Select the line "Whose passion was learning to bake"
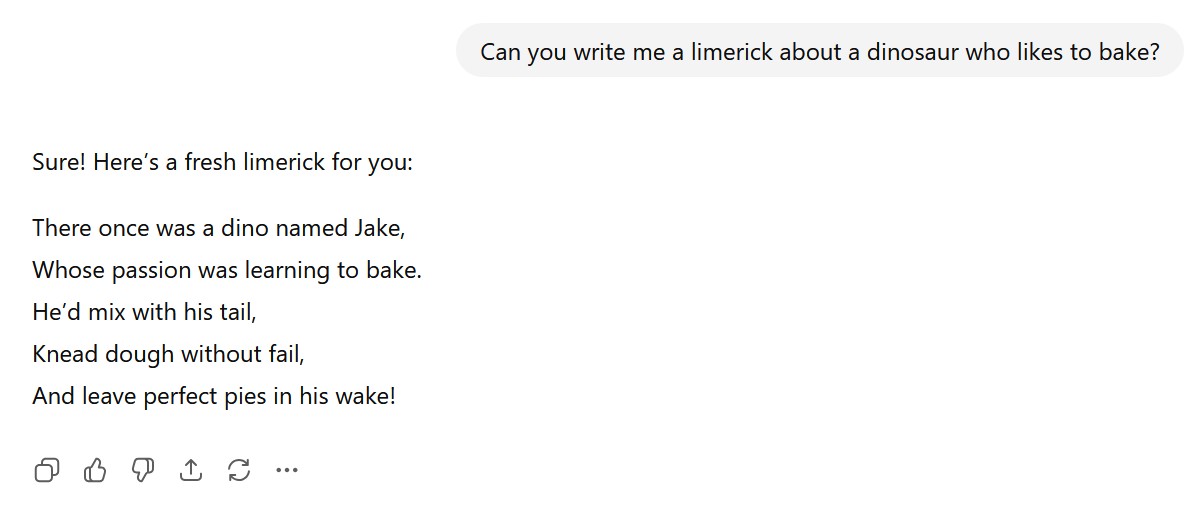1189x505 pixels. pyautogui.click(x=226, y=270)
